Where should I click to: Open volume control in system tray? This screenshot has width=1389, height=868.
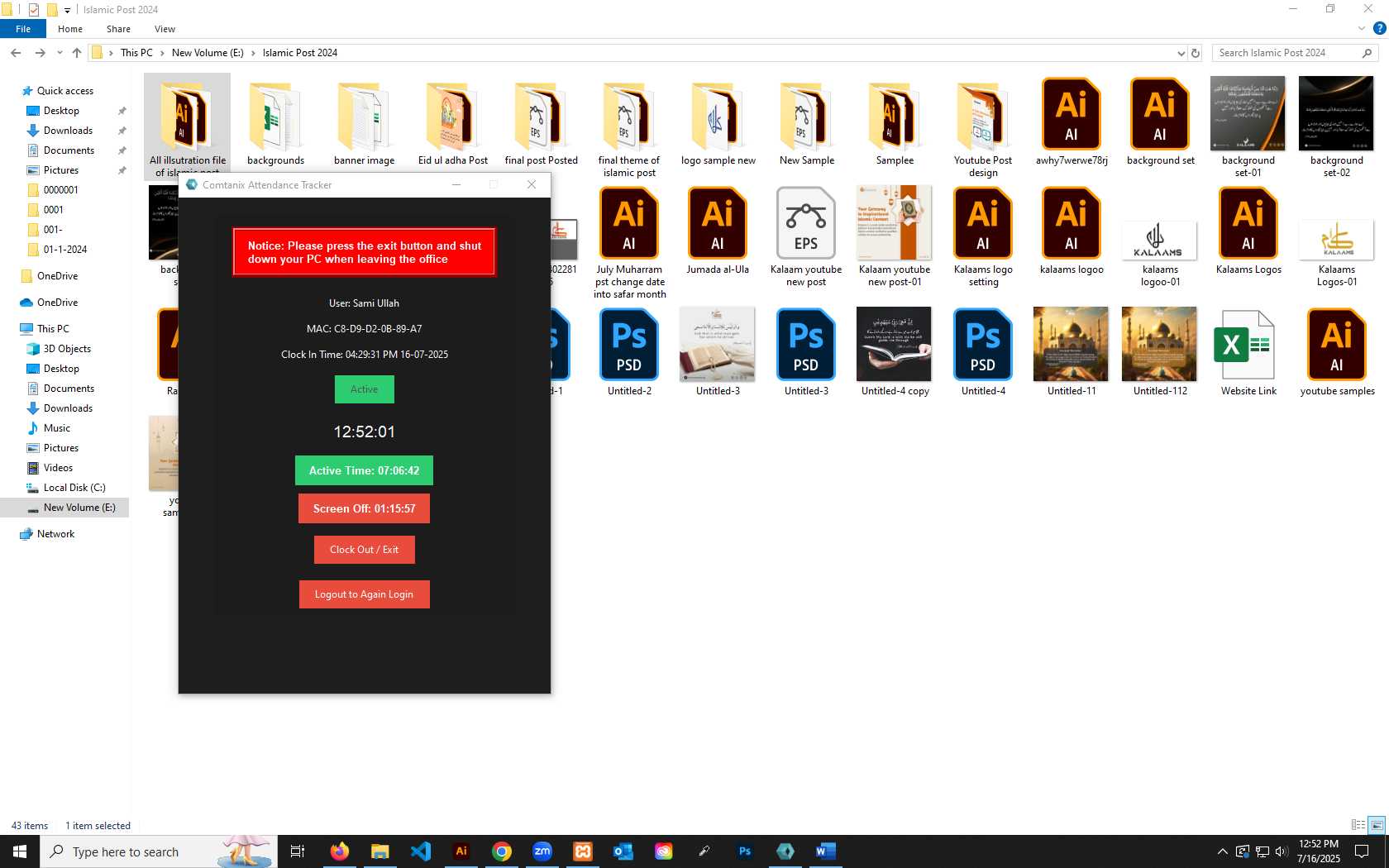click(x=1282, y=851)
